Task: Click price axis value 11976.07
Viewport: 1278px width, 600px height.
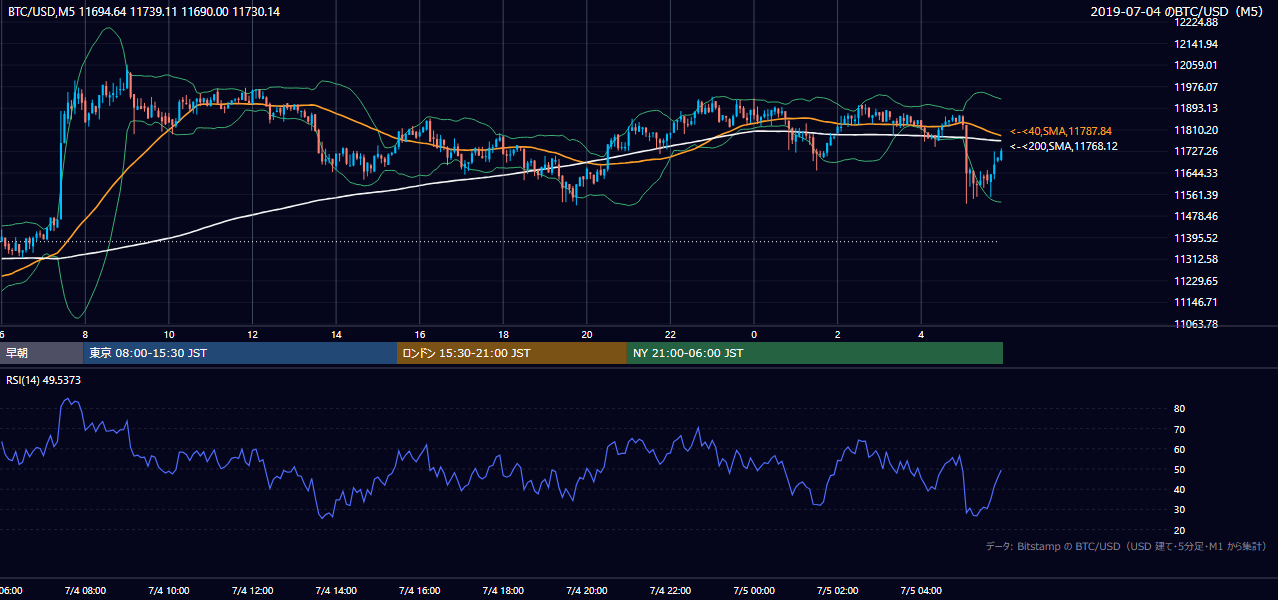Action: click(x=1197, y=87)
